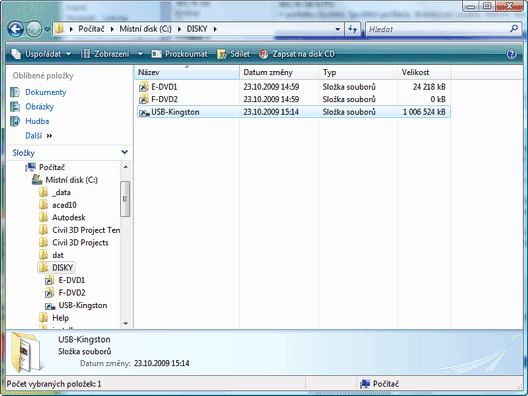Select Počítač in the address breadcrumb
The height and width of the screenshot is (396, 528).
pyautogui.click(x=91, y=29)
